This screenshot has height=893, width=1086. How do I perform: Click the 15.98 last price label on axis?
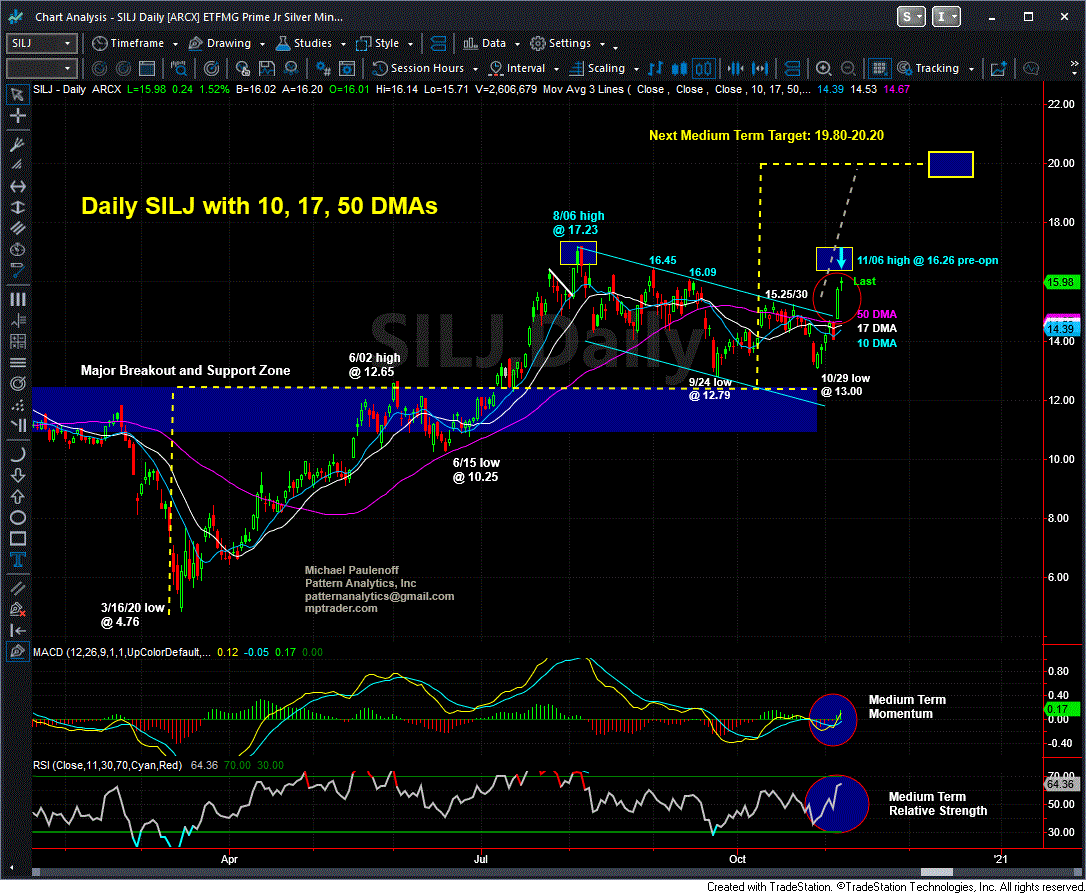coord(1062,282)
